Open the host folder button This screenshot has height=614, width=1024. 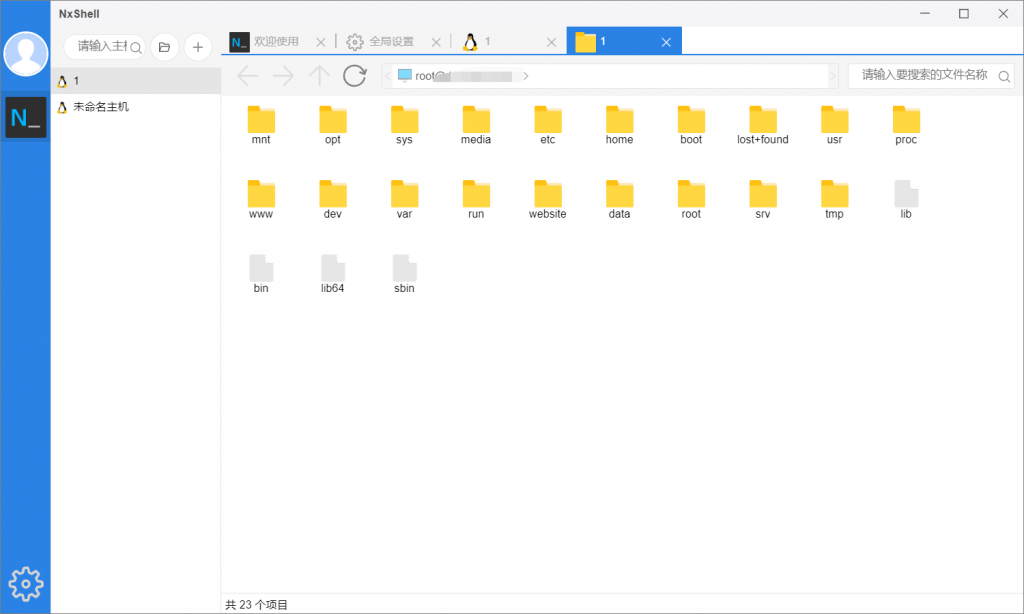tap(165, 47)
